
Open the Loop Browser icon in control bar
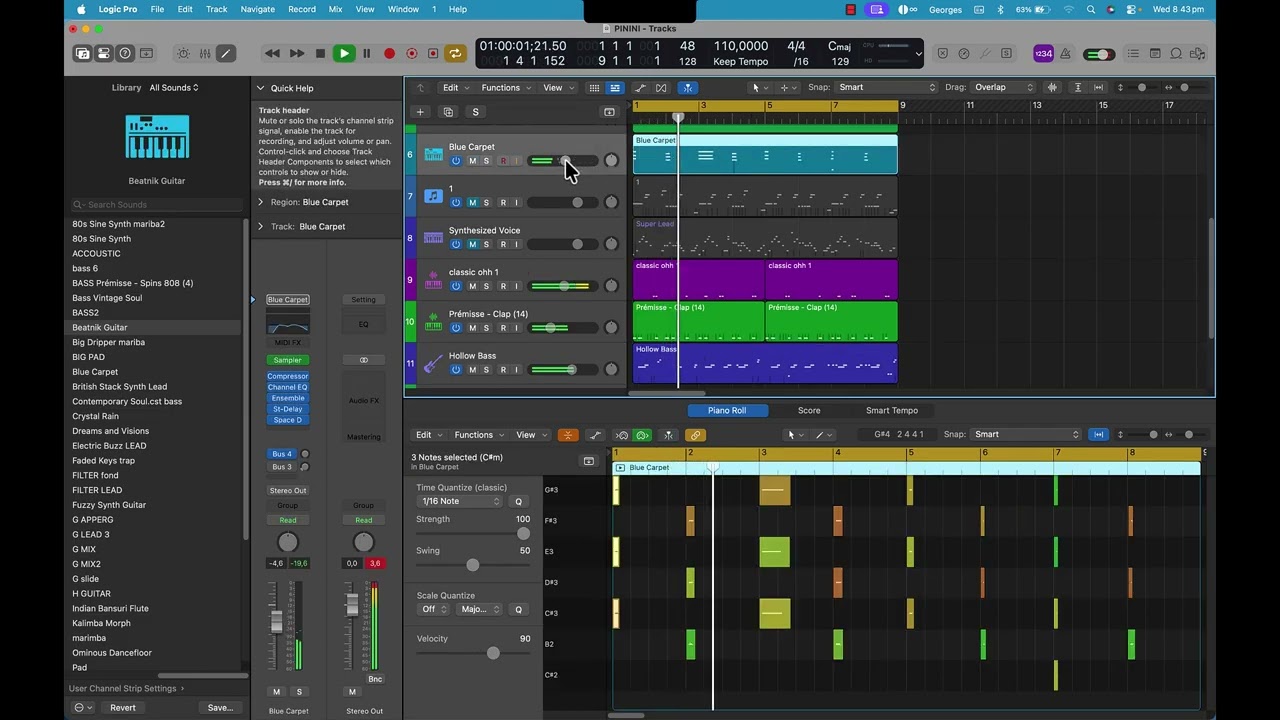click(1176, 54)
